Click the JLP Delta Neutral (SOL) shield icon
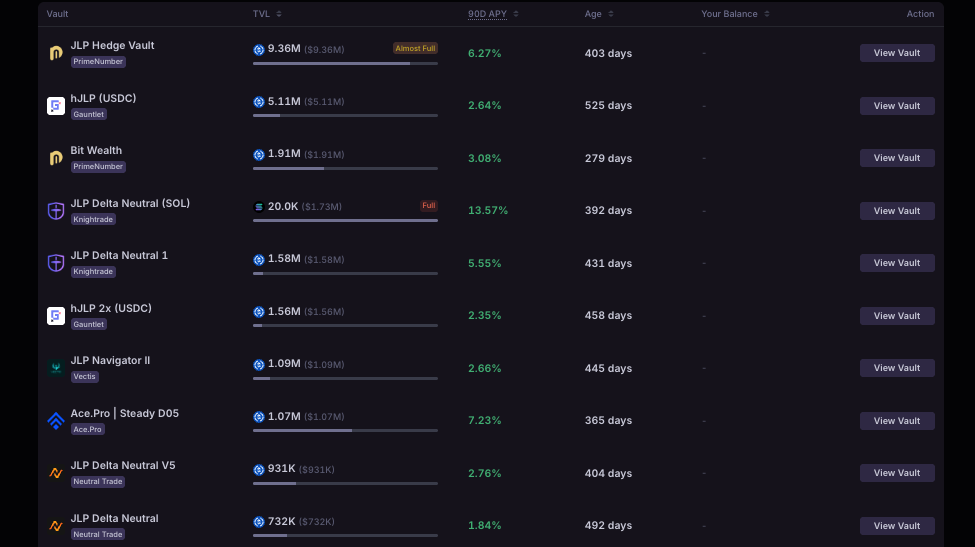 coord(56,211)
